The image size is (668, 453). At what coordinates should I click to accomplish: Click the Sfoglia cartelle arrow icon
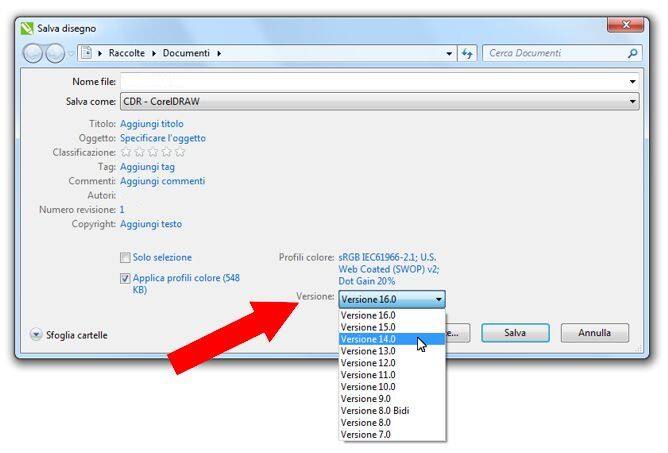(x=36, y=335)
